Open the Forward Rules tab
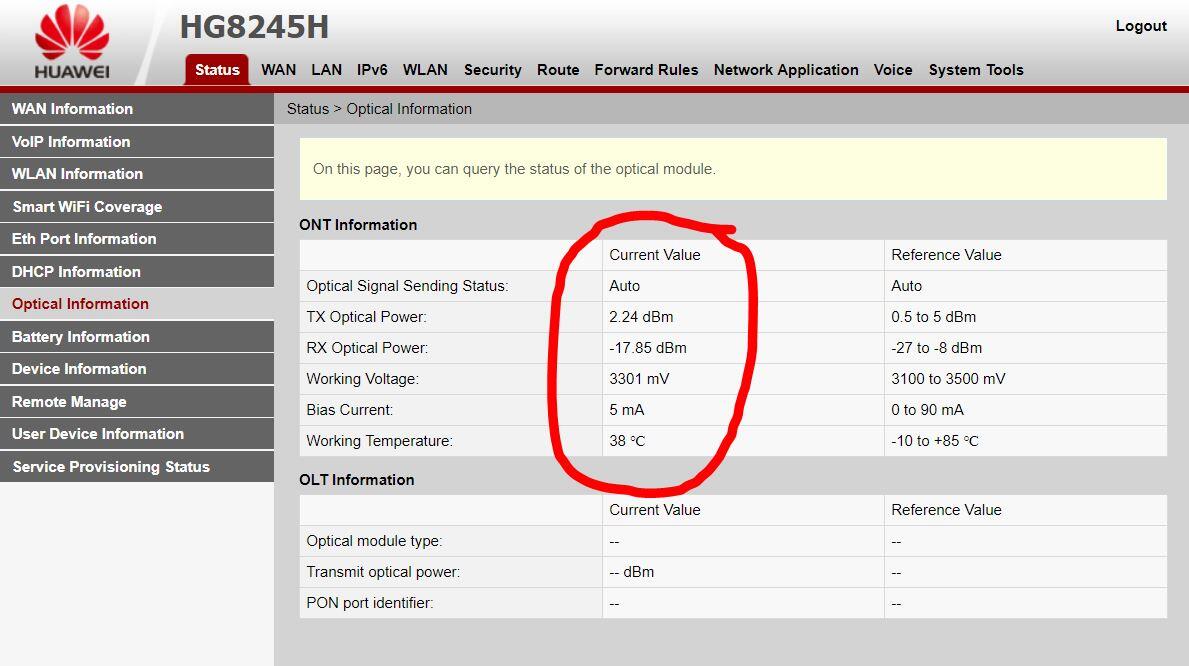The width and height of the screenshot is (1189, 666). pos(646,70)
